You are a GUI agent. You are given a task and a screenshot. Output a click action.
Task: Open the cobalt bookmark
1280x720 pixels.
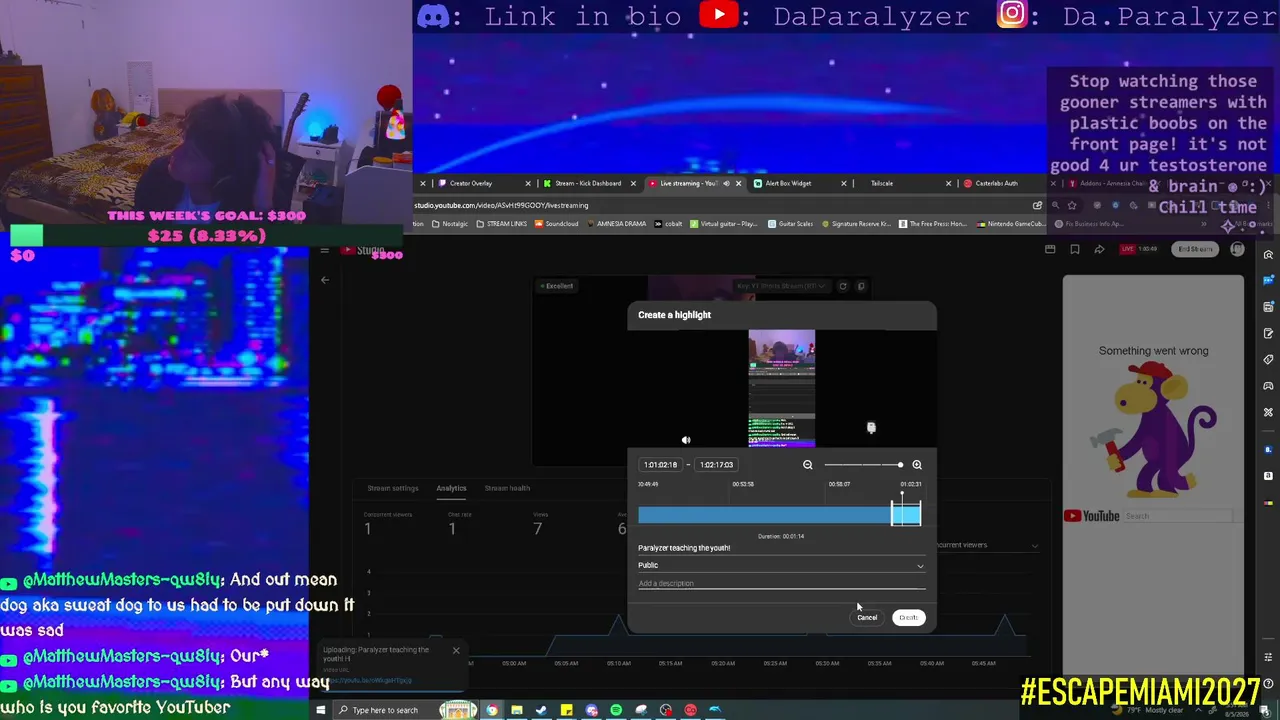(x=669, y=224)
